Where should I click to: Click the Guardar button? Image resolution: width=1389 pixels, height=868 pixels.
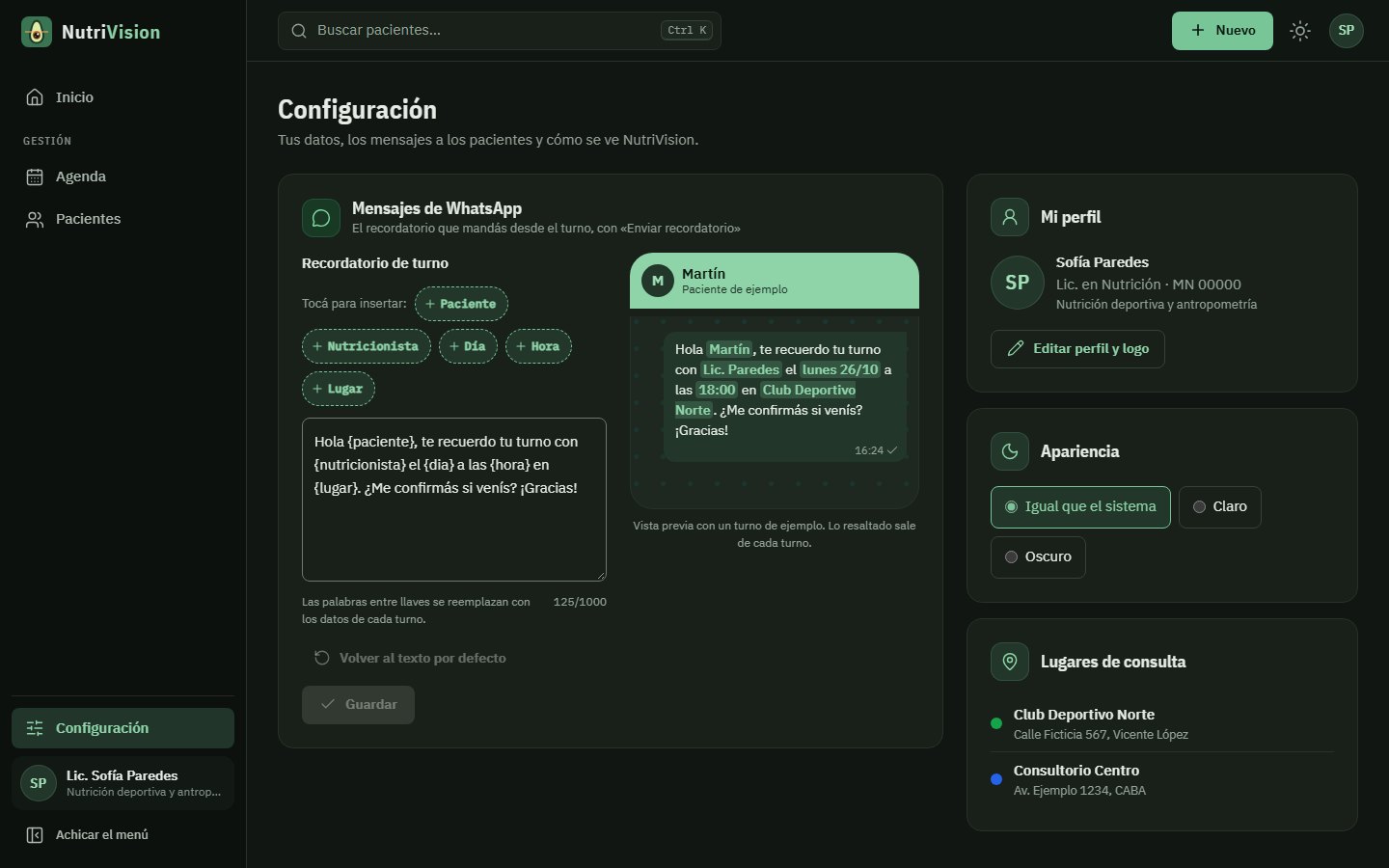[x=358, y=705]
